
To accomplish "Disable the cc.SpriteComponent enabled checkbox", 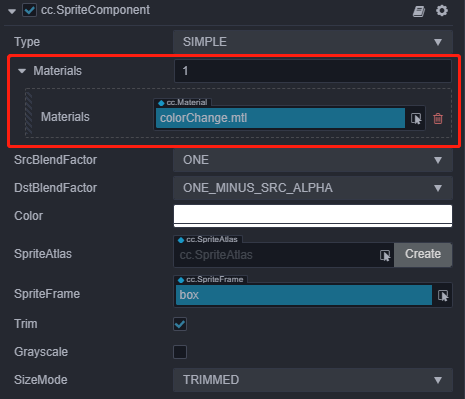I will 29,10.
